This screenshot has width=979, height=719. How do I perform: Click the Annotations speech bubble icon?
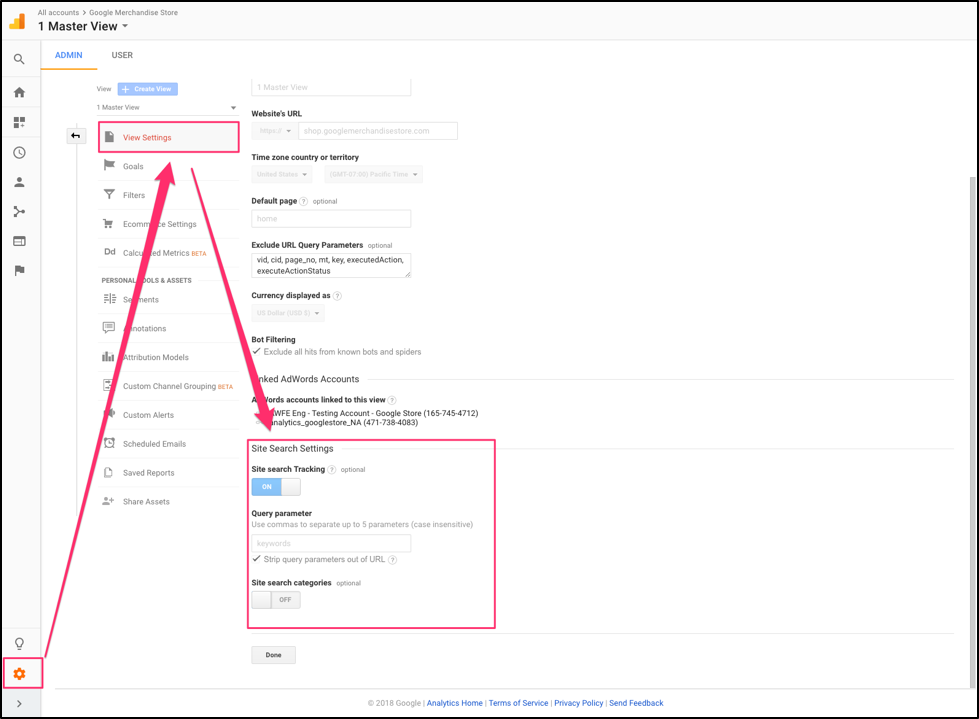(x=109, y=328)
